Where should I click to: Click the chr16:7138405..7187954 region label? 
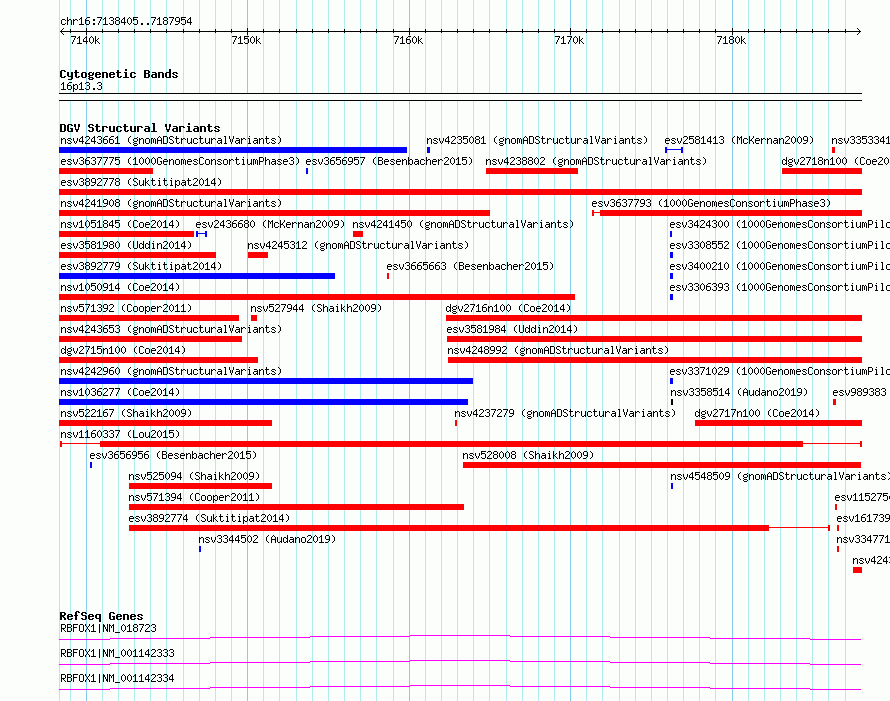(x=126, y=21)
